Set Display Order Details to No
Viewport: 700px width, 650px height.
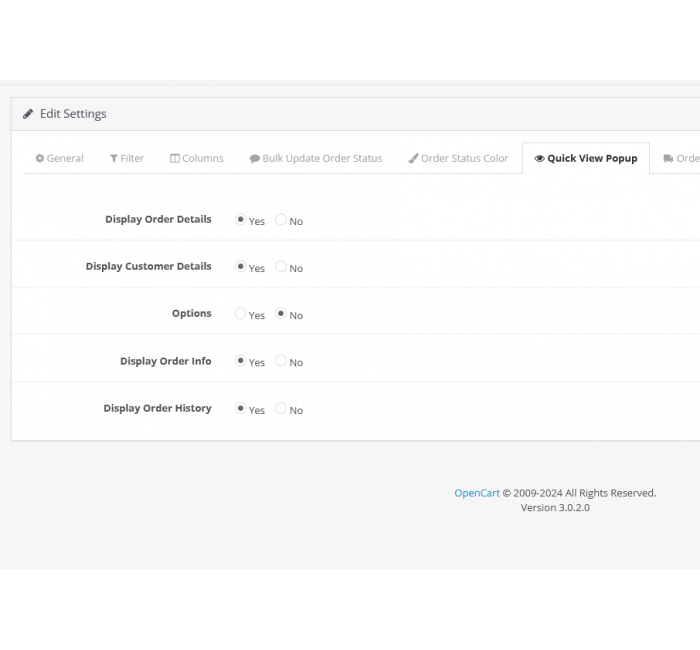[281, 219]
